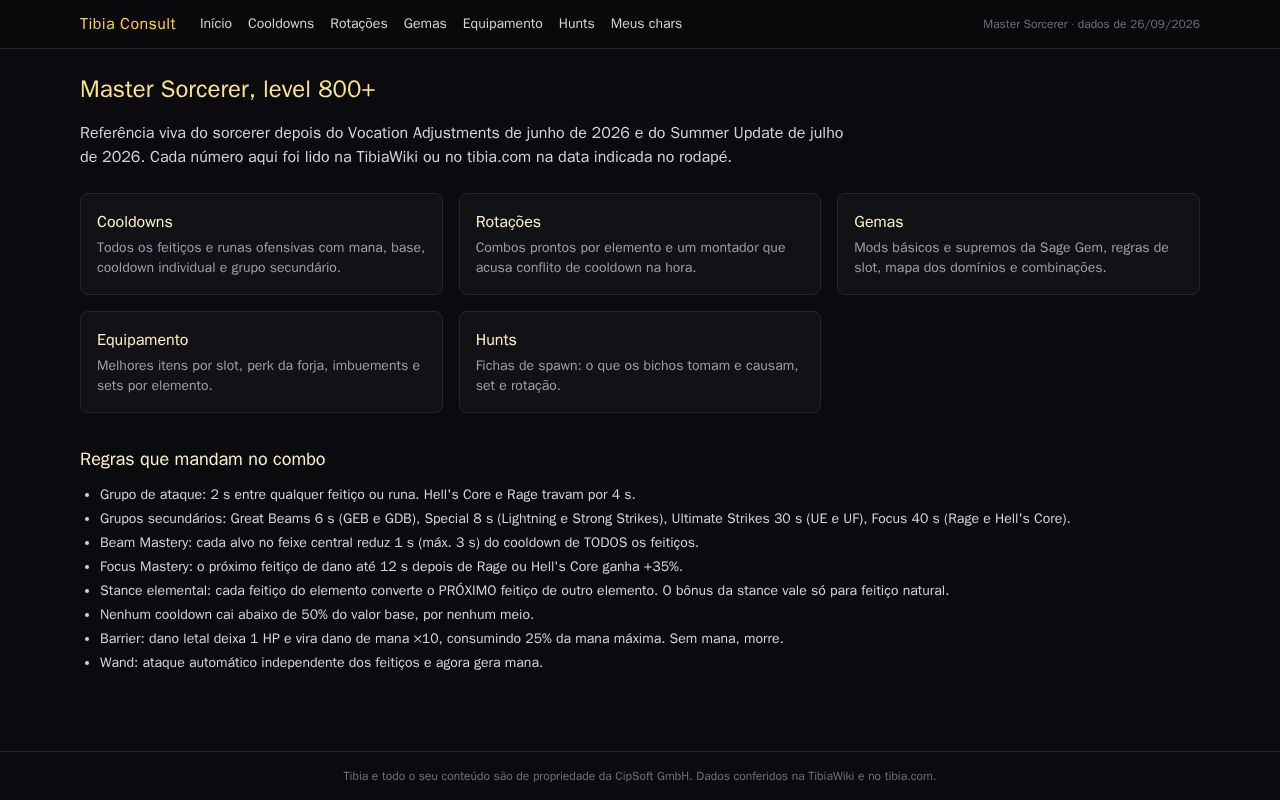Open the Rotações card about combos prontos
Image resolution: width=1280 pixels, height=800 pixels.
640,244
